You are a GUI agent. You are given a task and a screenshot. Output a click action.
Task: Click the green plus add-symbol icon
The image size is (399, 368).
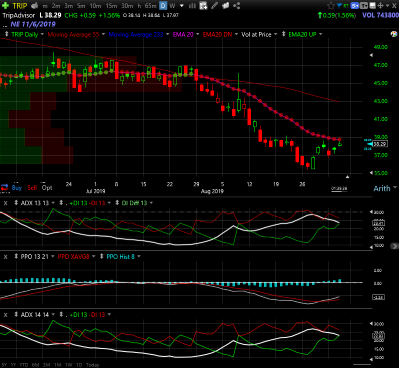pos(5,6)
